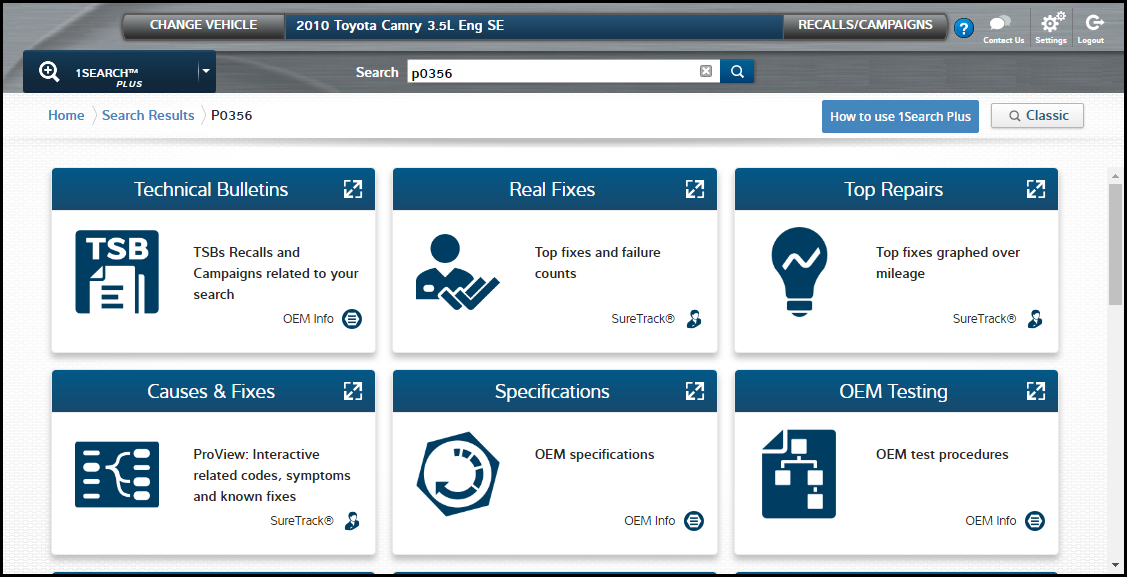Viewport: 1127px width, 577px height.
Task: Click the Specifications circular gauge icon
Action: tap(456, 474)
